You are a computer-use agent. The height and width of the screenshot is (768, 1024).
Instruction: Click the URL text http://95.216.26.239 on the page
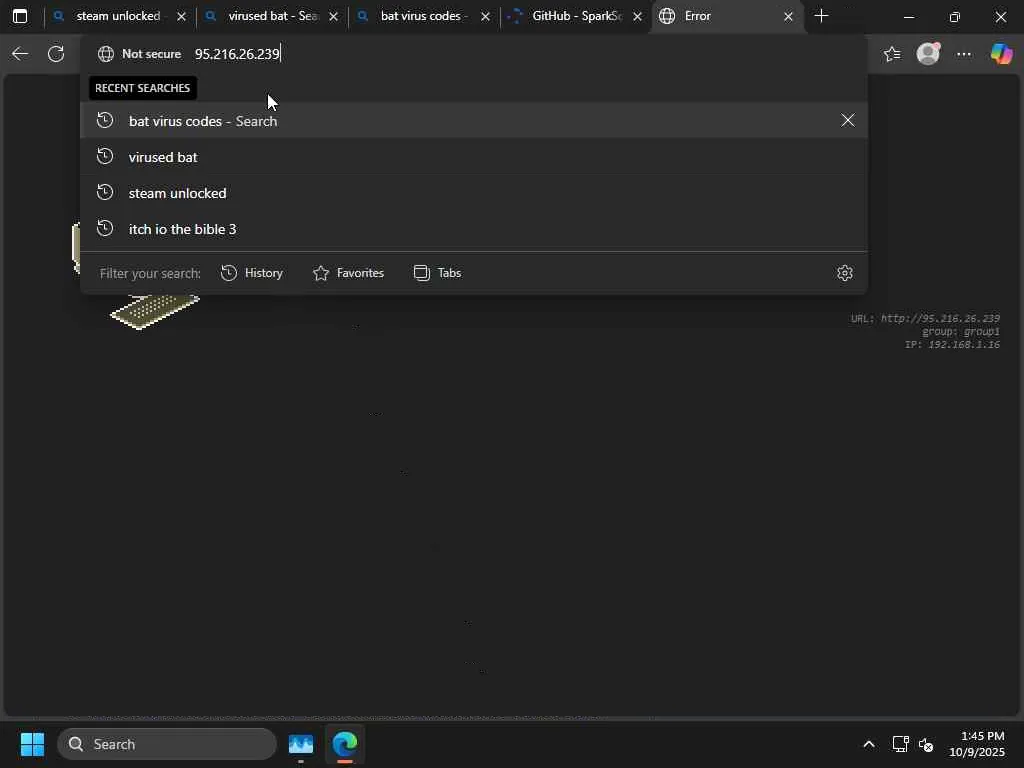pyautogui.click(x=940, y=318)
